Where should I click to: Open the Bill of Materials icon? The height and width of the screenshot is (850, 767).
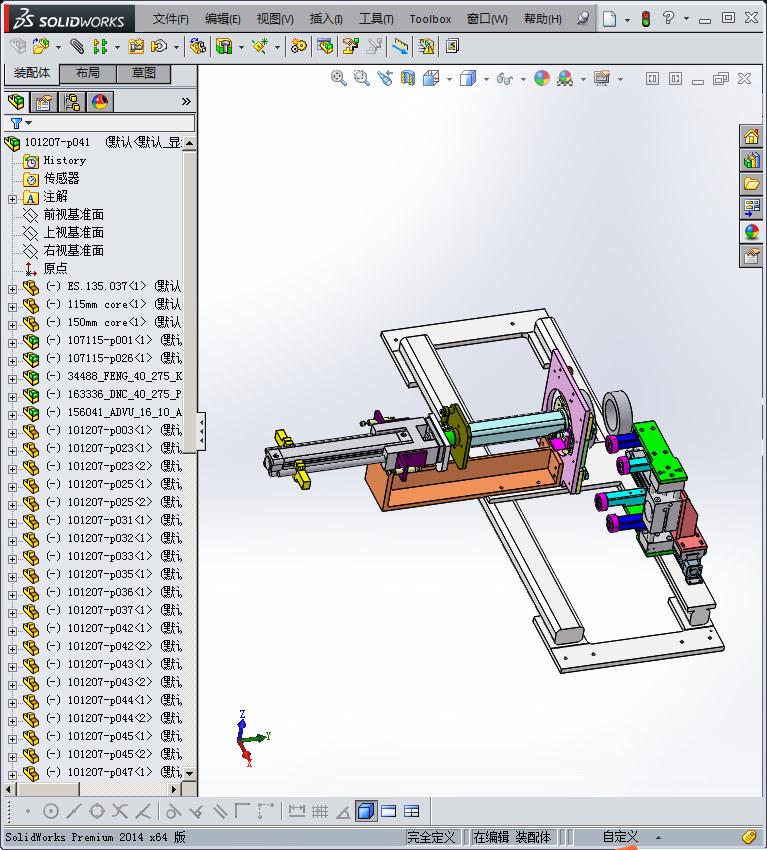coord(325,47)
